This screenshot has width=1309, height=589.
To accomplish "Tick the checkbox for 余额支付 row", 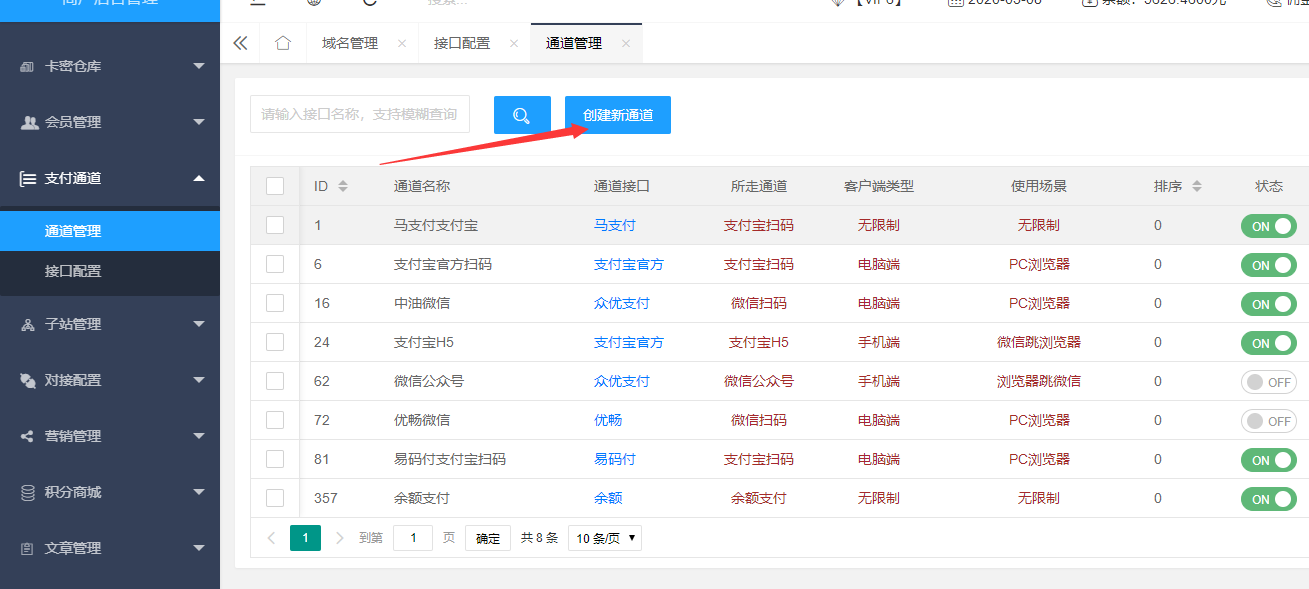I will 275,498.
